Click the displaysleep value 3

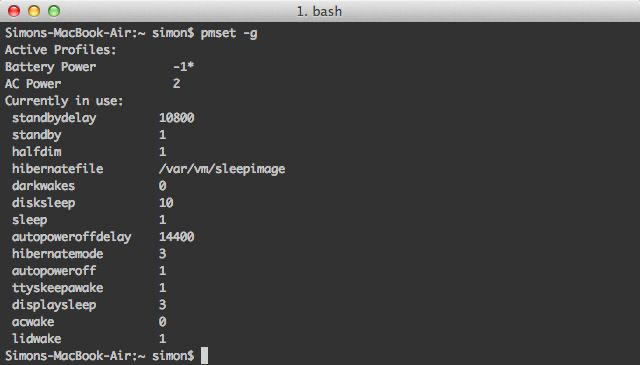[x=162, y=305]
